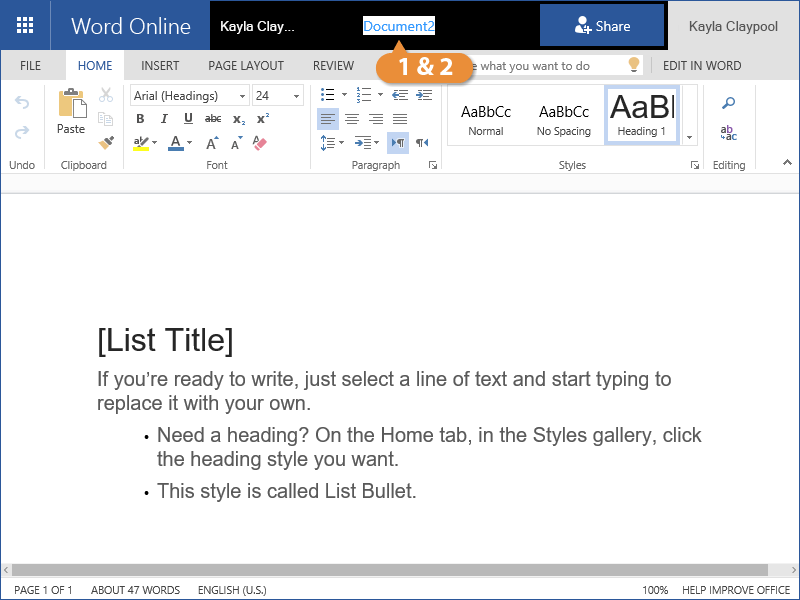
Task: Open the font name dropdown
Action: pos(243,96)
